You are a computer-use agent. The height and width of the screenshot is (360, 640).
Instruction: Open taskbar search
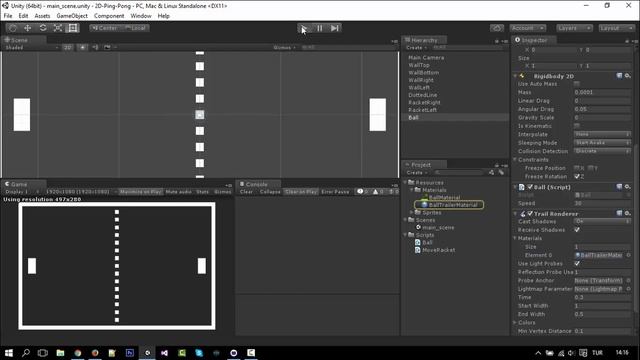pos(26,353)
